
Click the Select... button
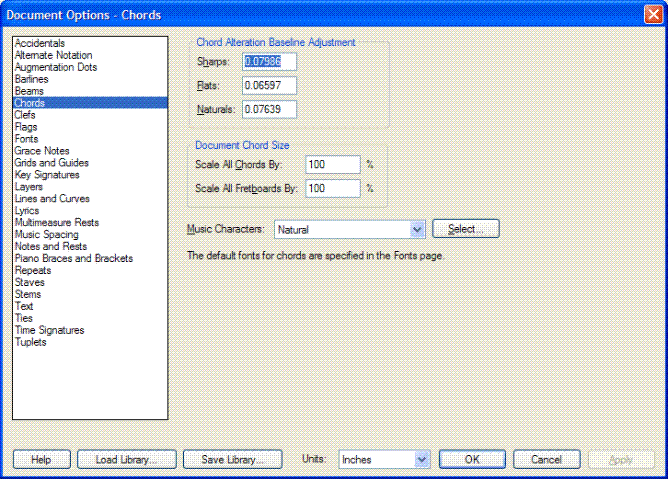click(x=465, y=230)
